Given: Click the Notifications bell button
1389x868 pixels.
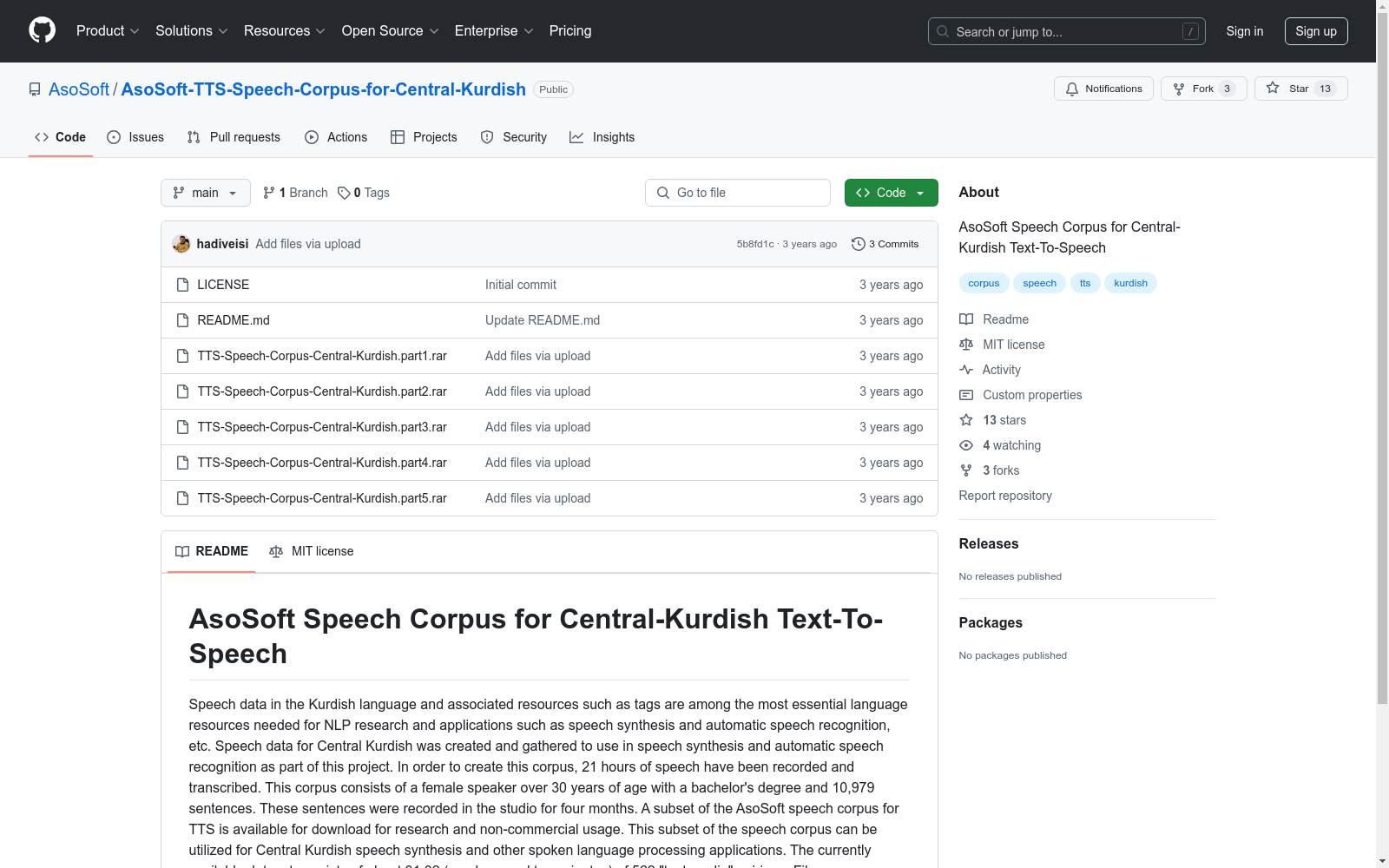Looking at the screenshot, I should click(1103, 89).
